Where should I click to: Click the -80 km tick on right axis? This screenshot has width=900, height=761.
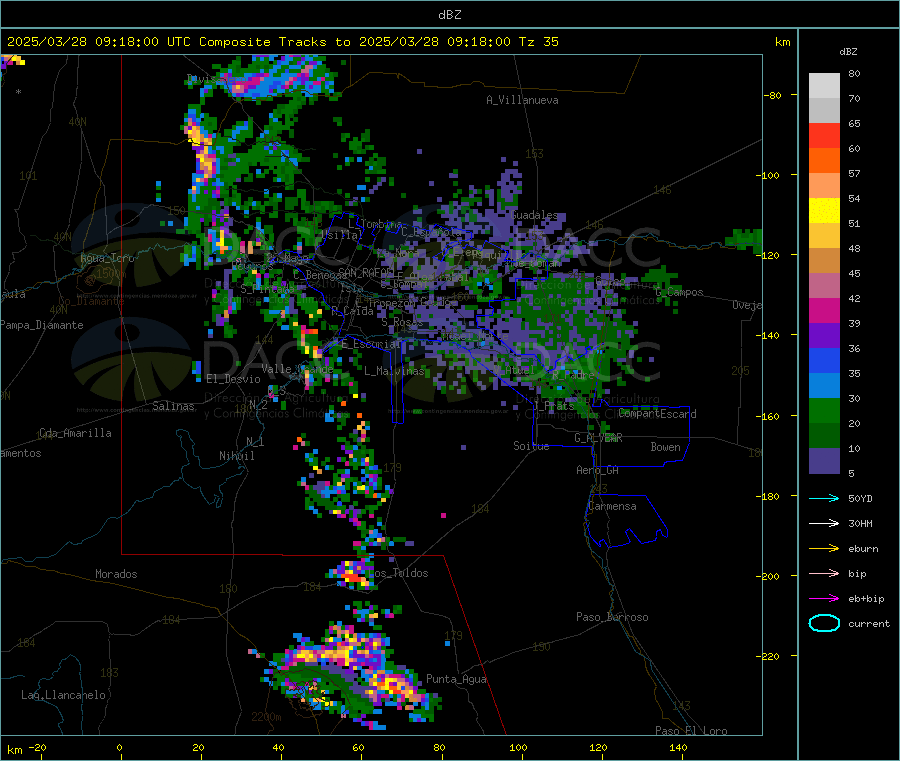click(772, 95)
